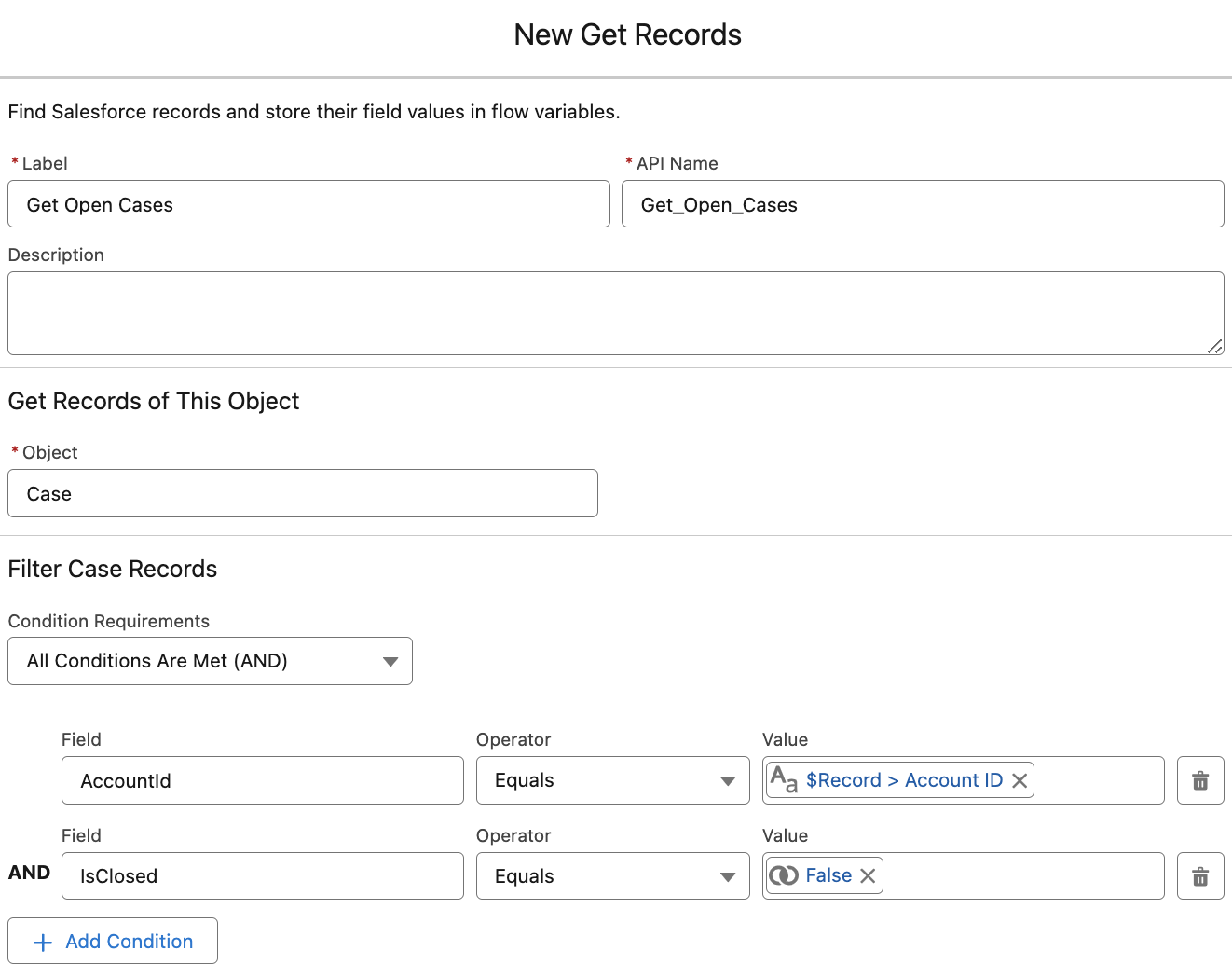Click the IsClosed Field input
The image size is (1232, 977).
click(262, 876)
